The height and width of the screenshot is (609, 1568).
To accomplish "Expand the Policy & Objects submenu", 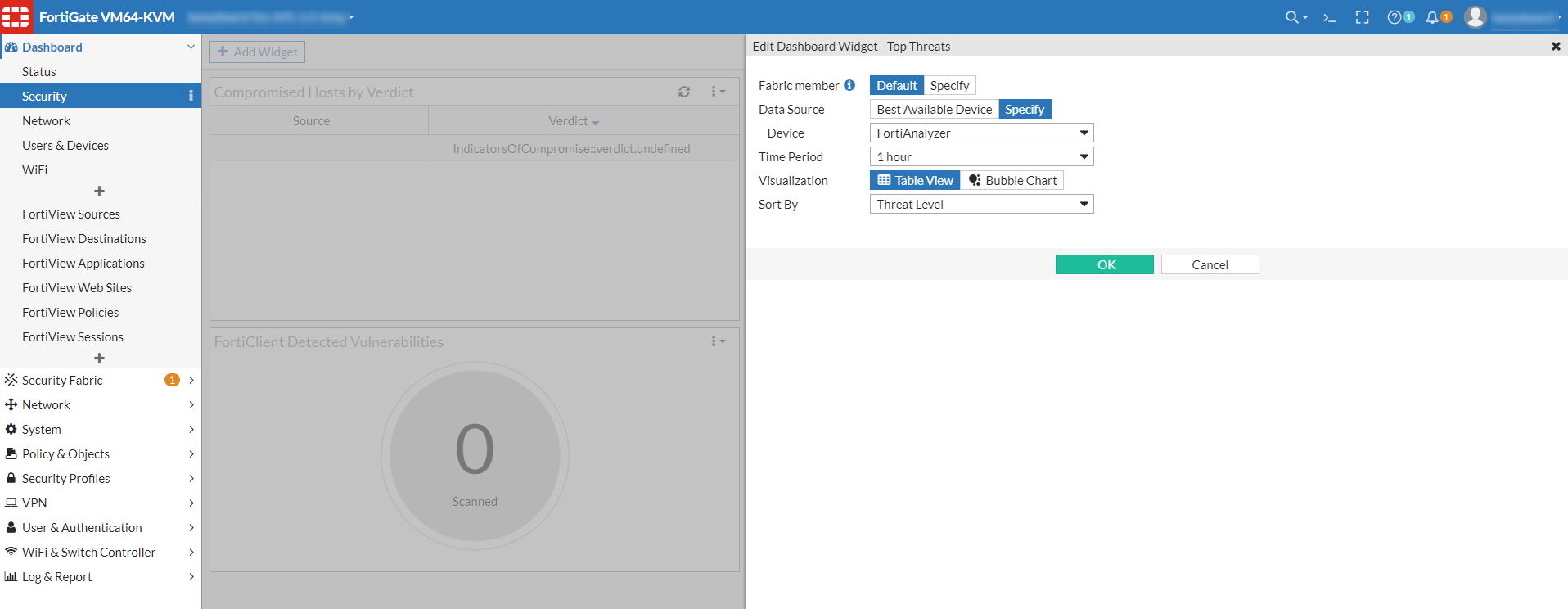I will [x=191, y=453].
